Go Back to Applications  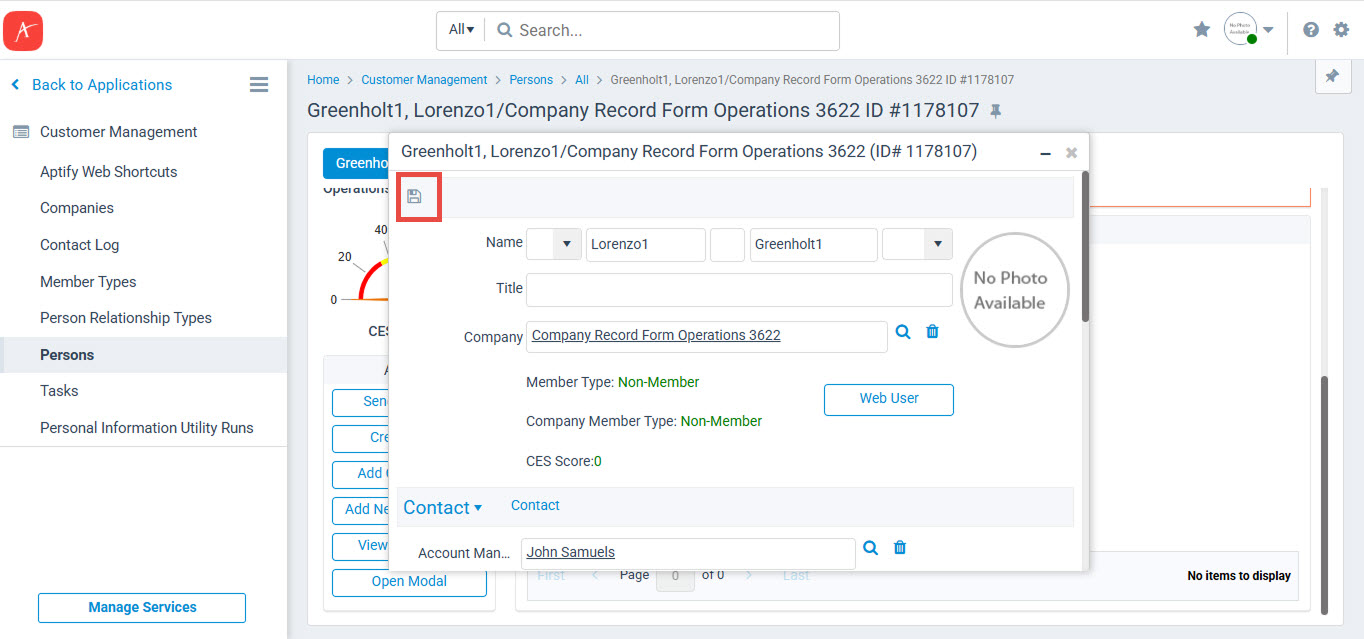click(x=91, y=85)
